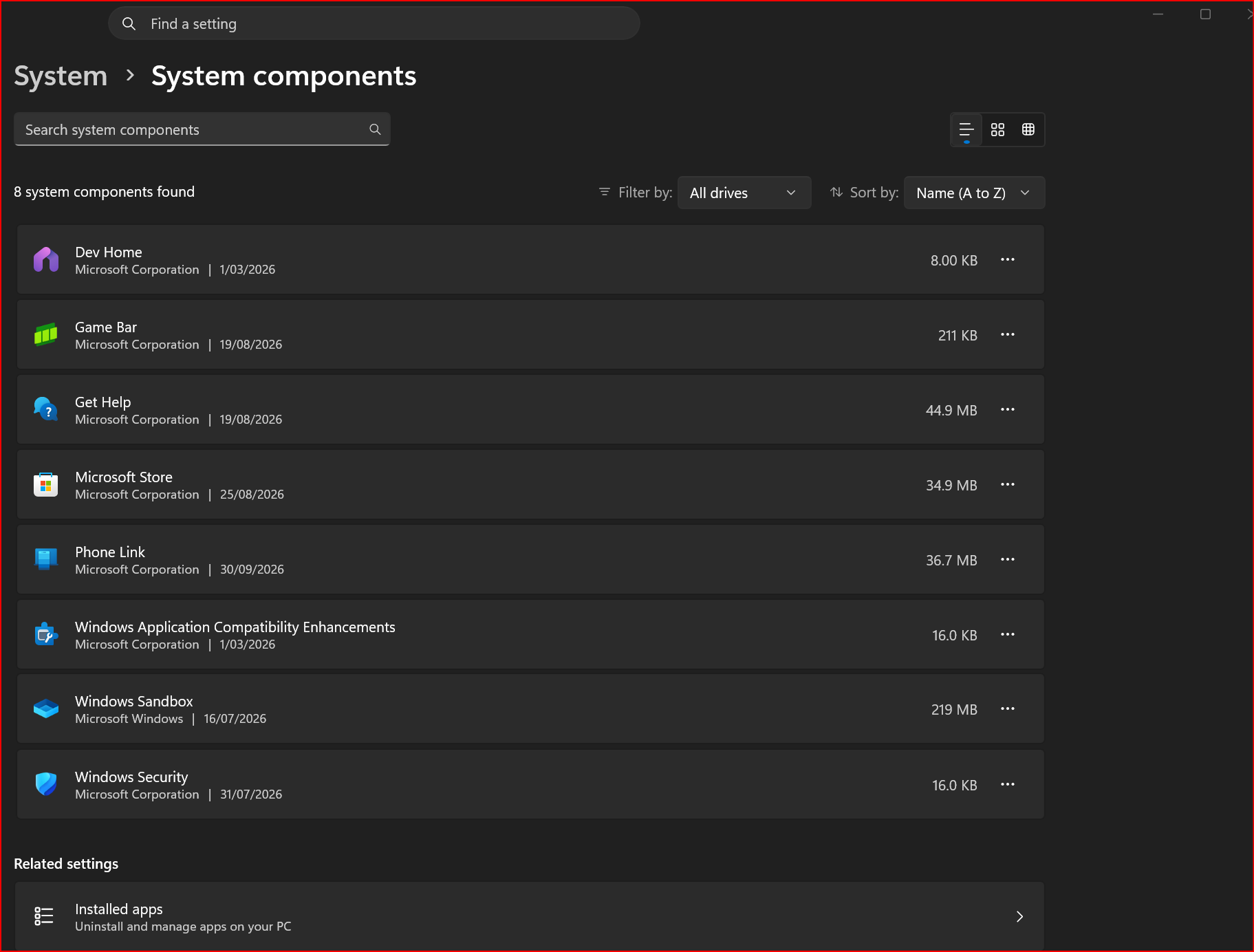Click the 211 KB size value
This screenshot has width=1254, height=952.
958,336
